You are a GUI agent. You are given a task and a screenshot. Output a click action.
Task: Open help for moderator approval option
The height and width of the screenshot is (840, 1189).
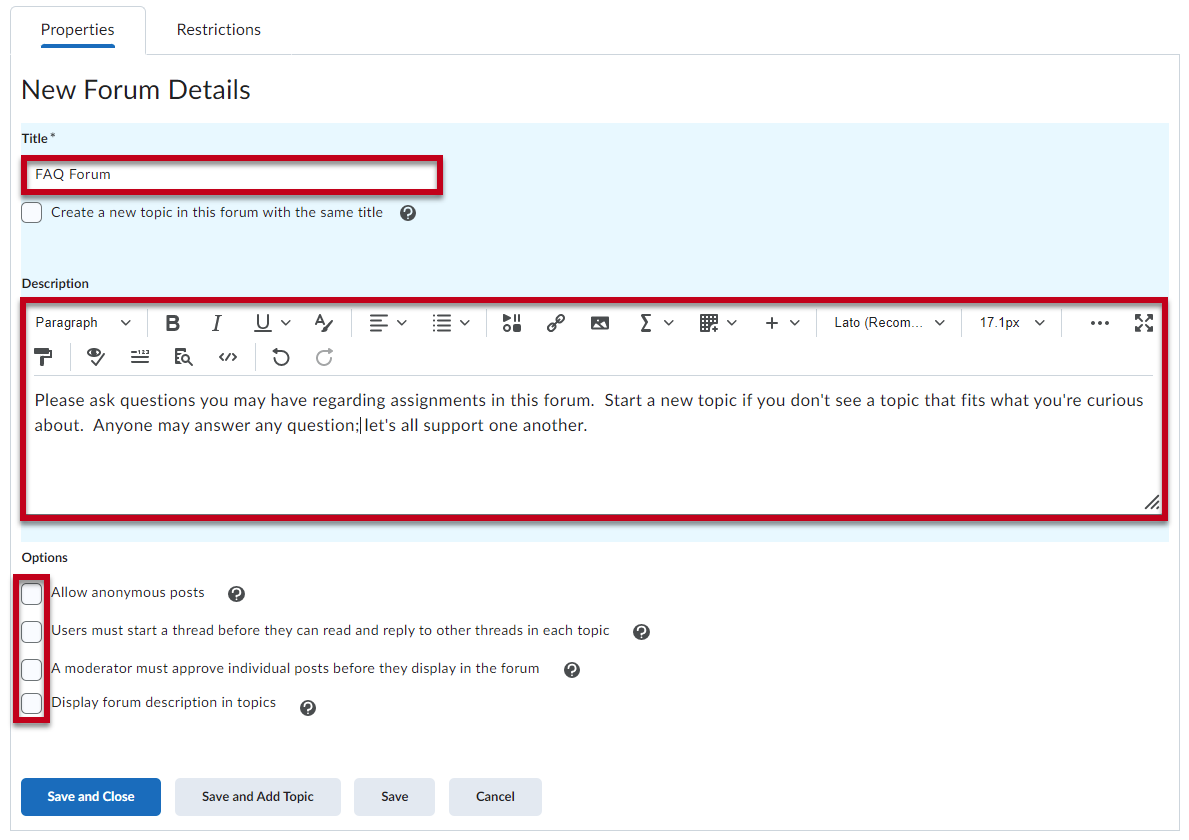(572, 669)
